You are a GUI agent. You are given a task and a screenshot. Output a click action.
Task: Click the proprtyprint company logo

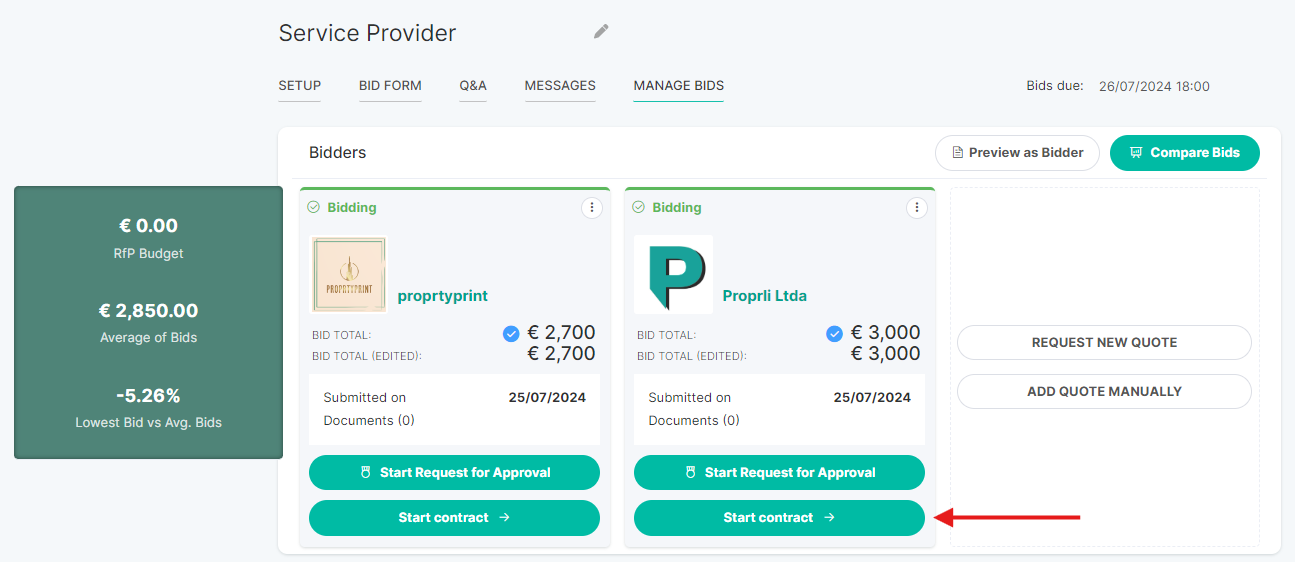pyautogui.click(x=349, y=275)
